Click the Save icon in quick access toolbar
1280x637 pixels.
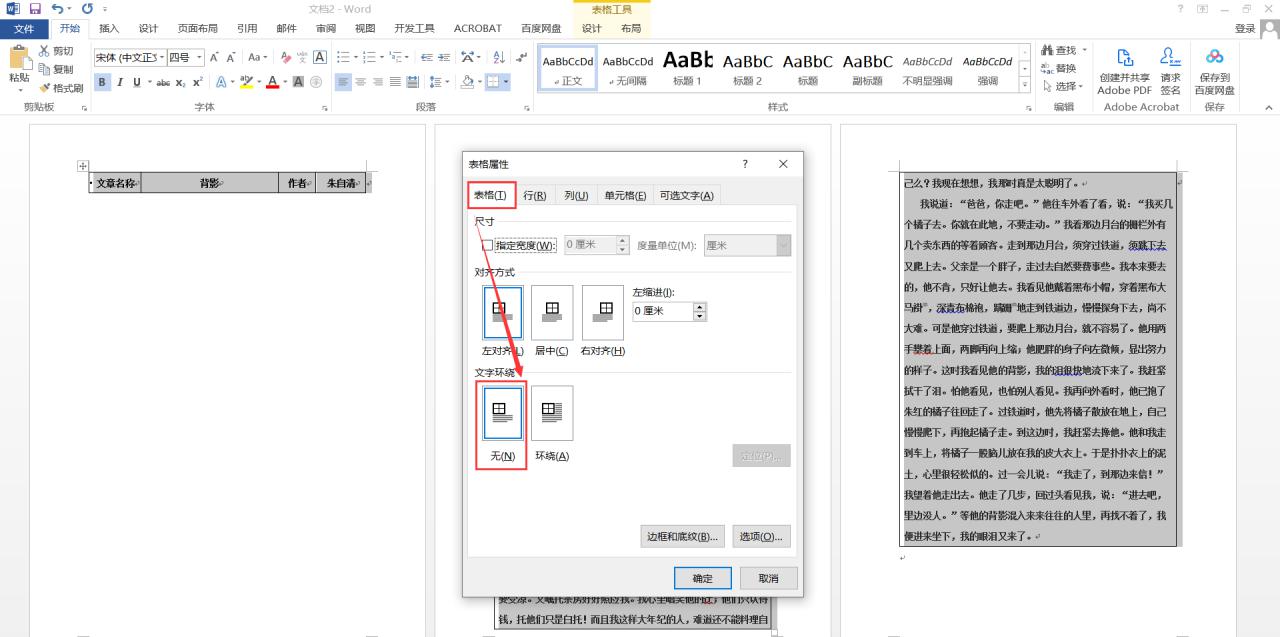pyautogui.click(x=35, y=9)
